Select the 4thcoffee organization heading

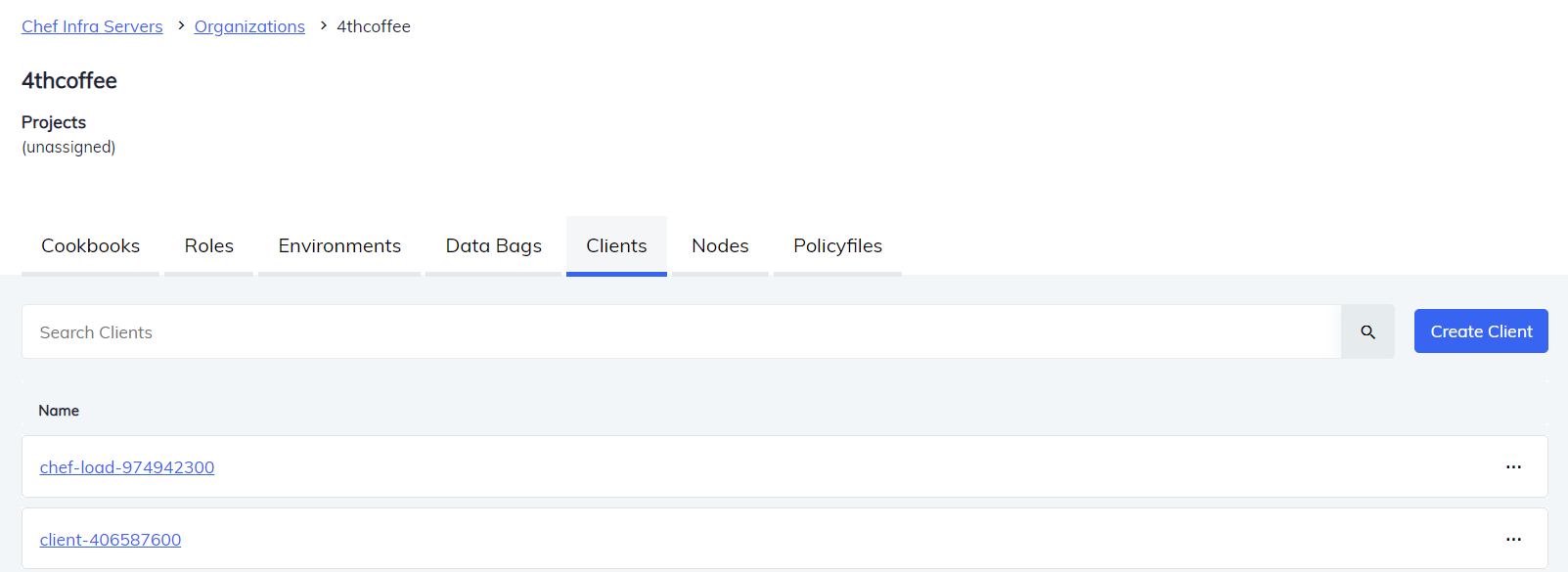coord(68,80)
